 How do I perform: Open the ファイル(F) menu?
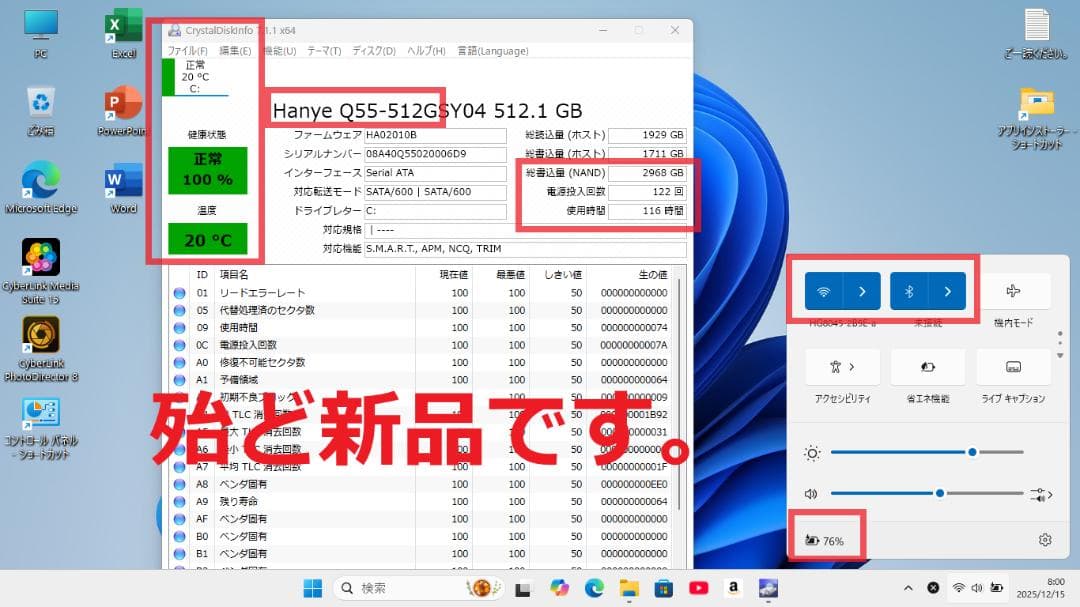click(x=187, y=51)
